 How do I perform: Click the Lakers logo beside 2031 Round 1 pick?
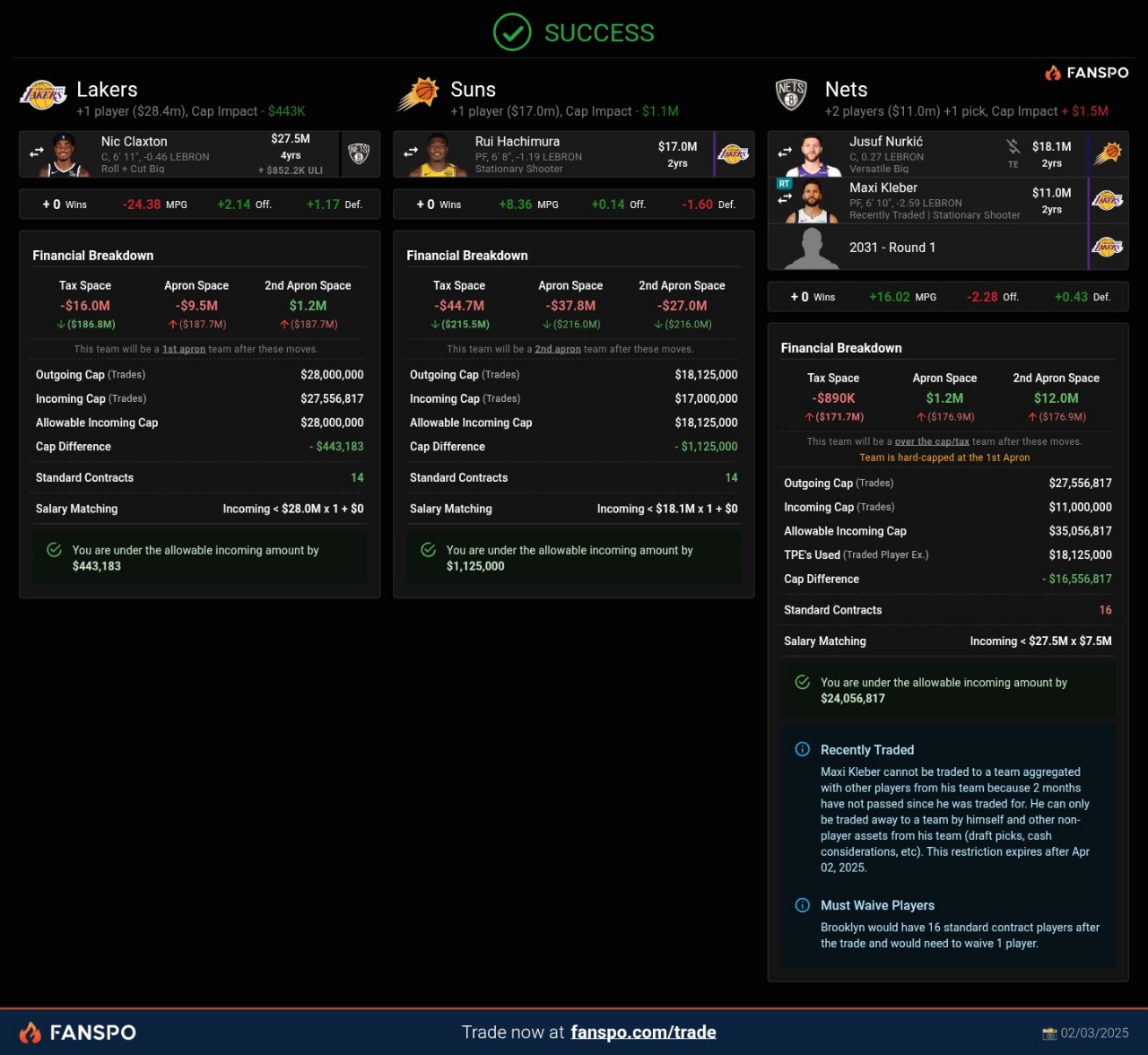coord(1108,247)
